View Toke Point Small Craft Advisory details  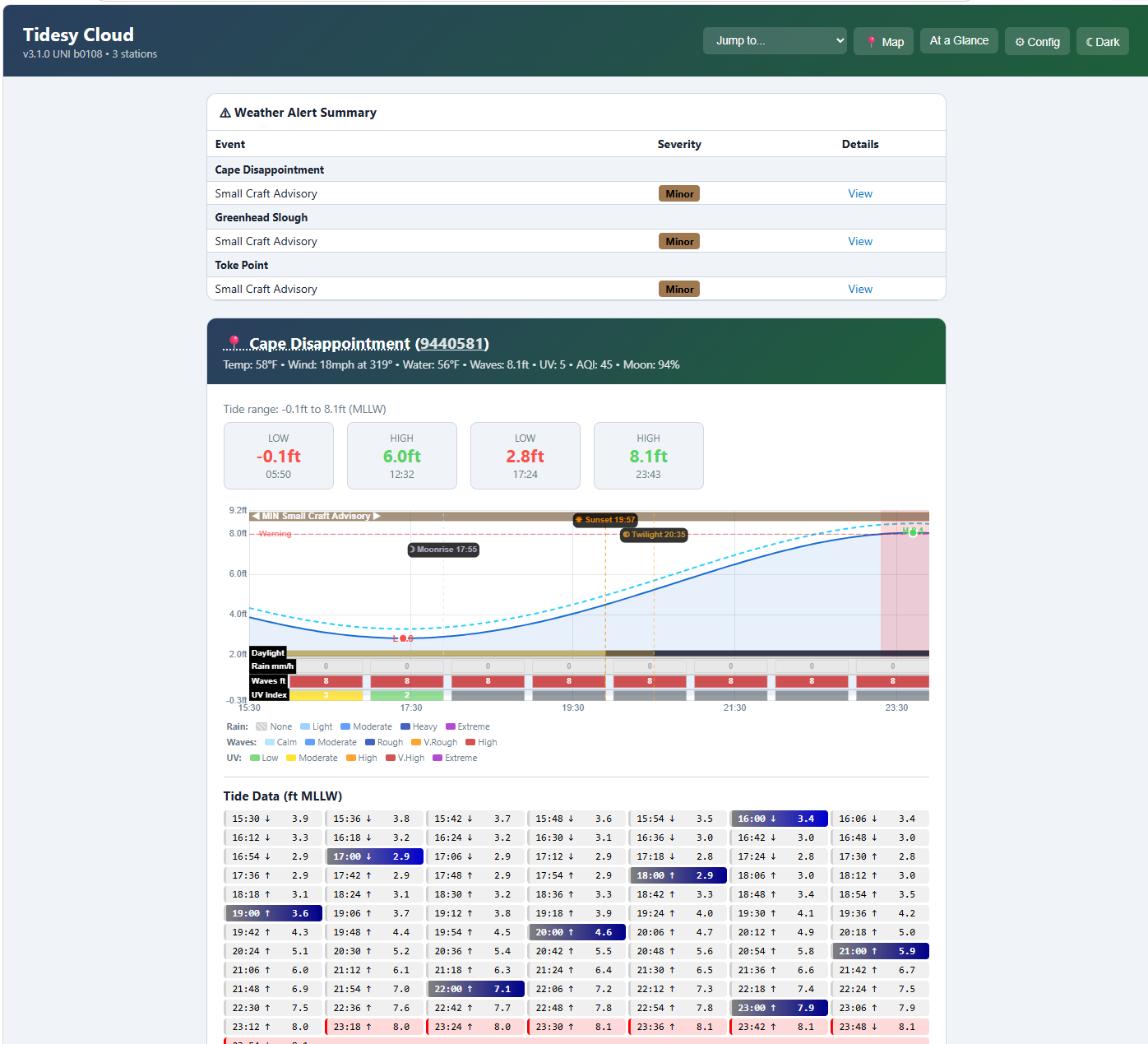860,289
